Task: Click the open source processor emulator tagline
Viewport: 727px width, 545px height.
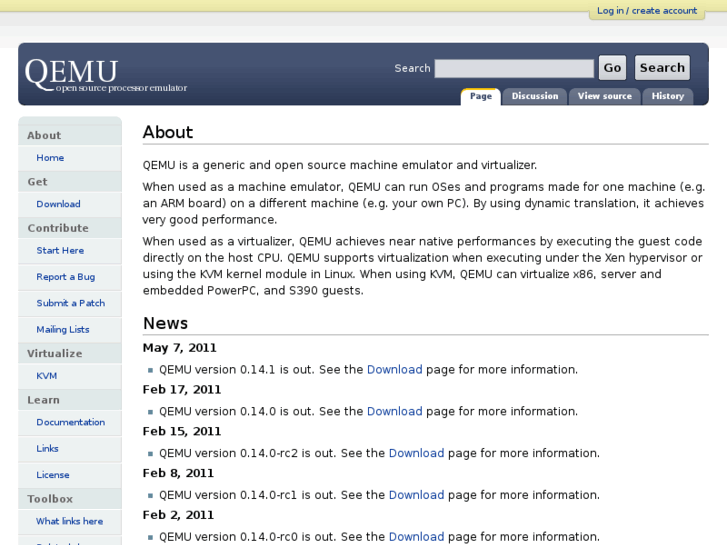Action: tap(121, 88)
